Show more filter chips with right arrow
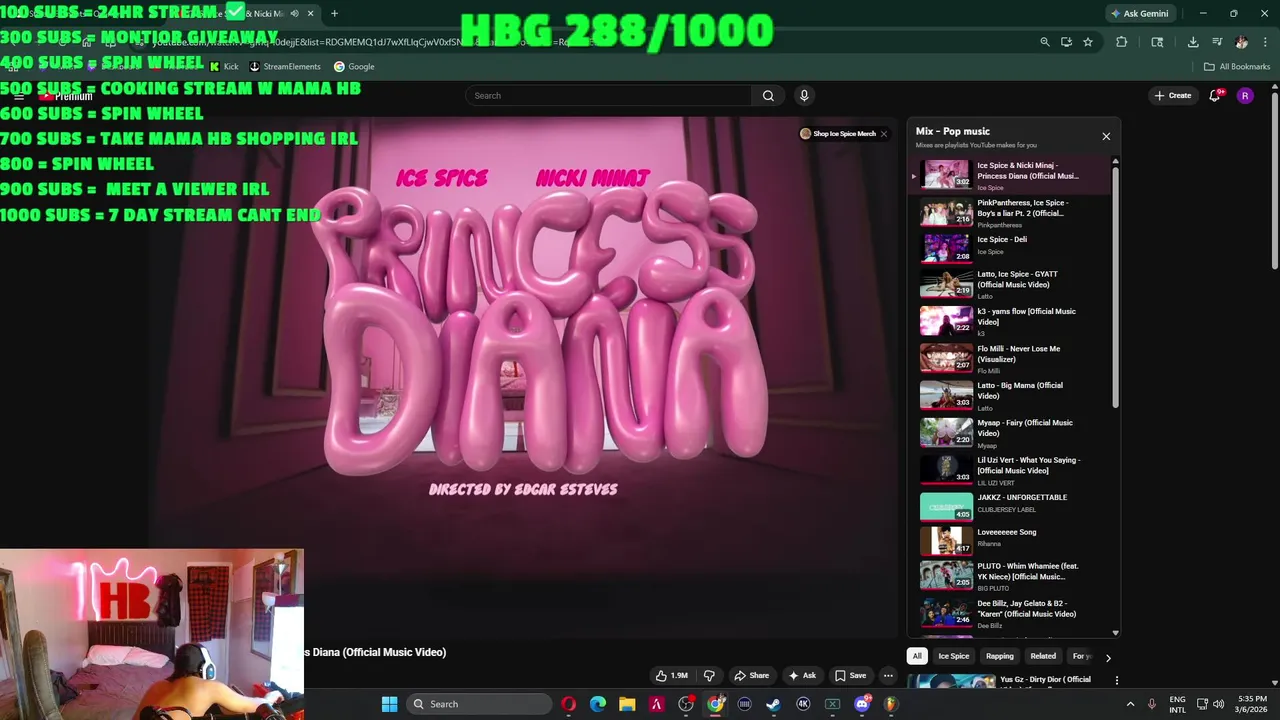The width and height of the screenshot is (1280, 720). pyautogui.click(x=1107, y=657)
